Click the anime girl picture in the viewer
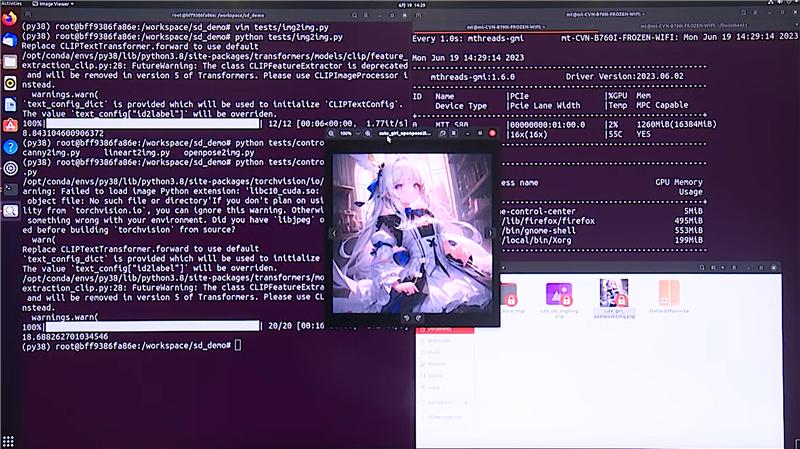This screenshot has width=800, height=449. [x=412, y=234]
